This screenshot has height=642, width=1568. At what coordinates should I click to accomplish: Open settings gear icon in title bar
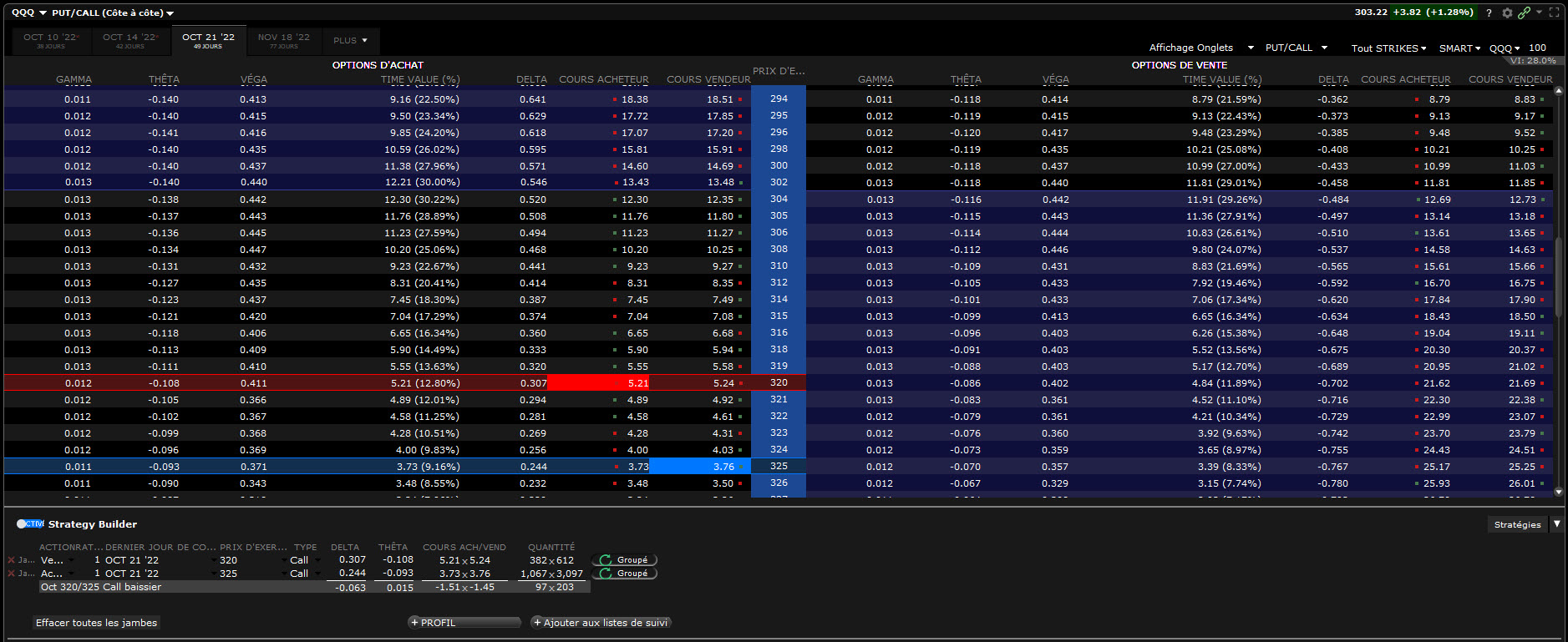point(1507,13)
